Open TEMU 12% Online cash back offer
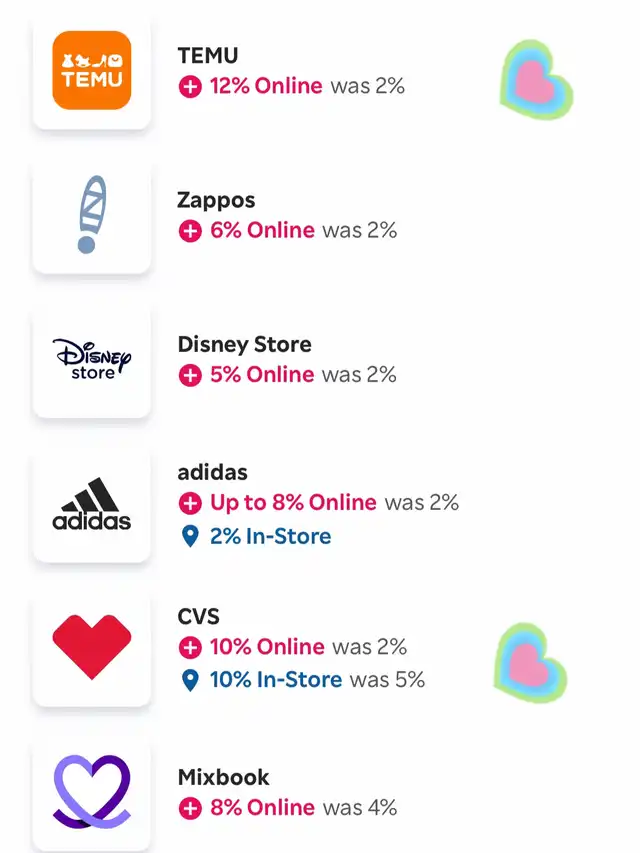The height and width of the screenshot is (853, 640). pyautogui.click(x=266, y=86)
